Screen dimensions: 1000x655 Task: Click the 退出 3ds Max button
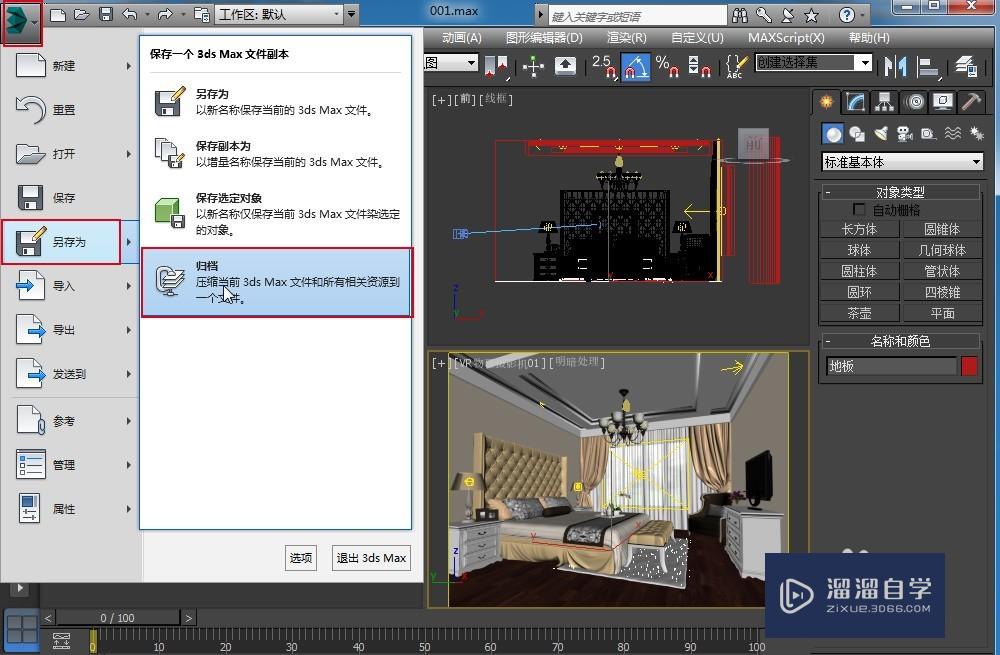pyautogui.click(x=371, y=558)
